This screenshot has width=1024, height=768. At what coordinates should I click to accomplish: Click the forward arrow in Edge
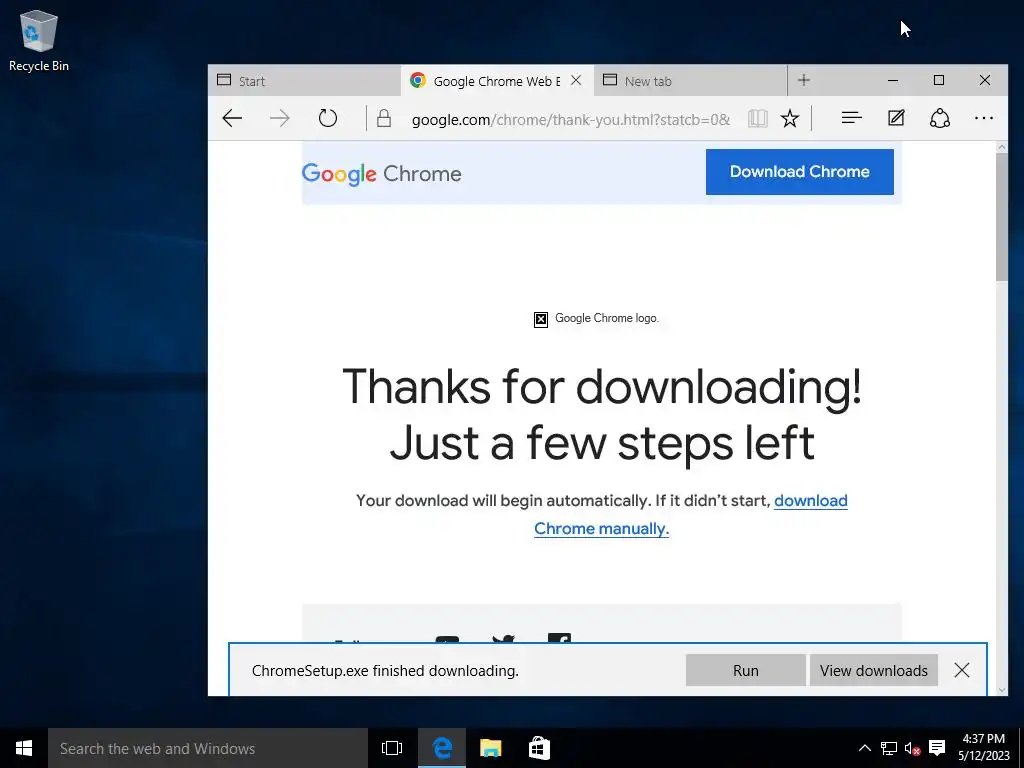280,118
